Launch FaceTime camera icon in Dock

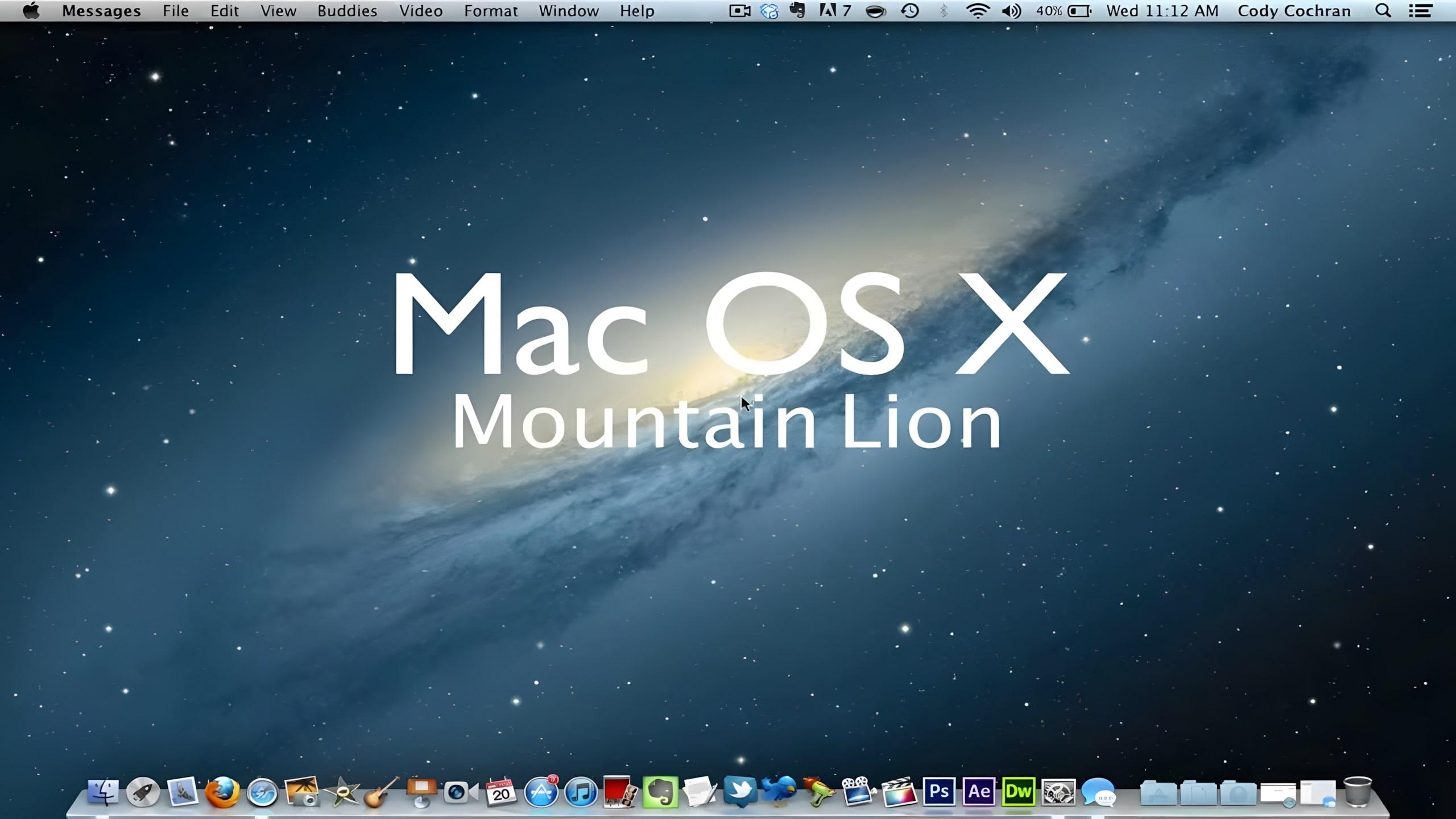pyautogui.click(x=461, y=792)
